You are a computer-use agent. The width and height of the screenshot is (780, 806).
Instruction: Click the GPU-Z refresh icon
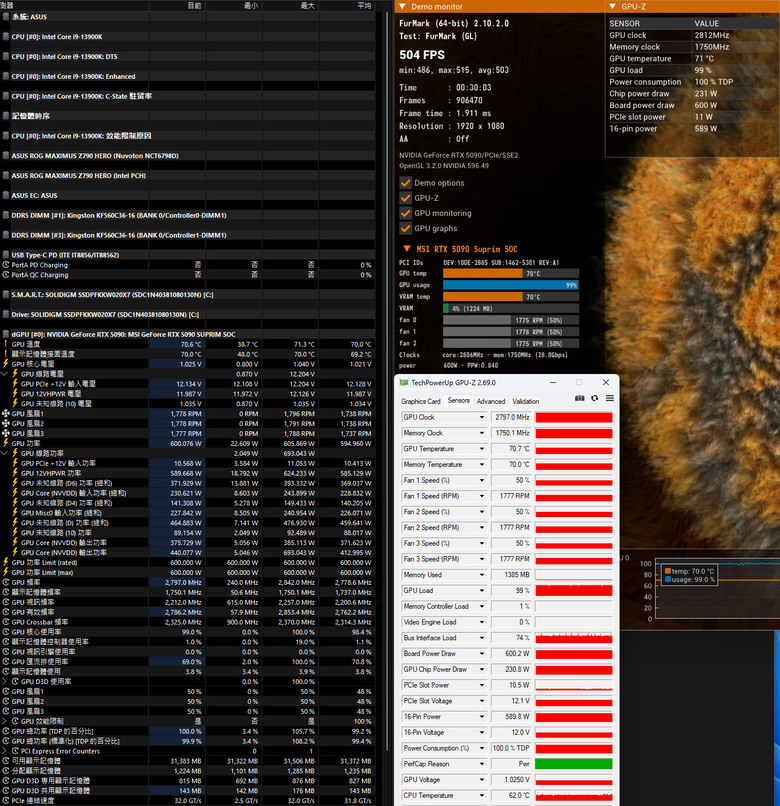click(594, 398)
